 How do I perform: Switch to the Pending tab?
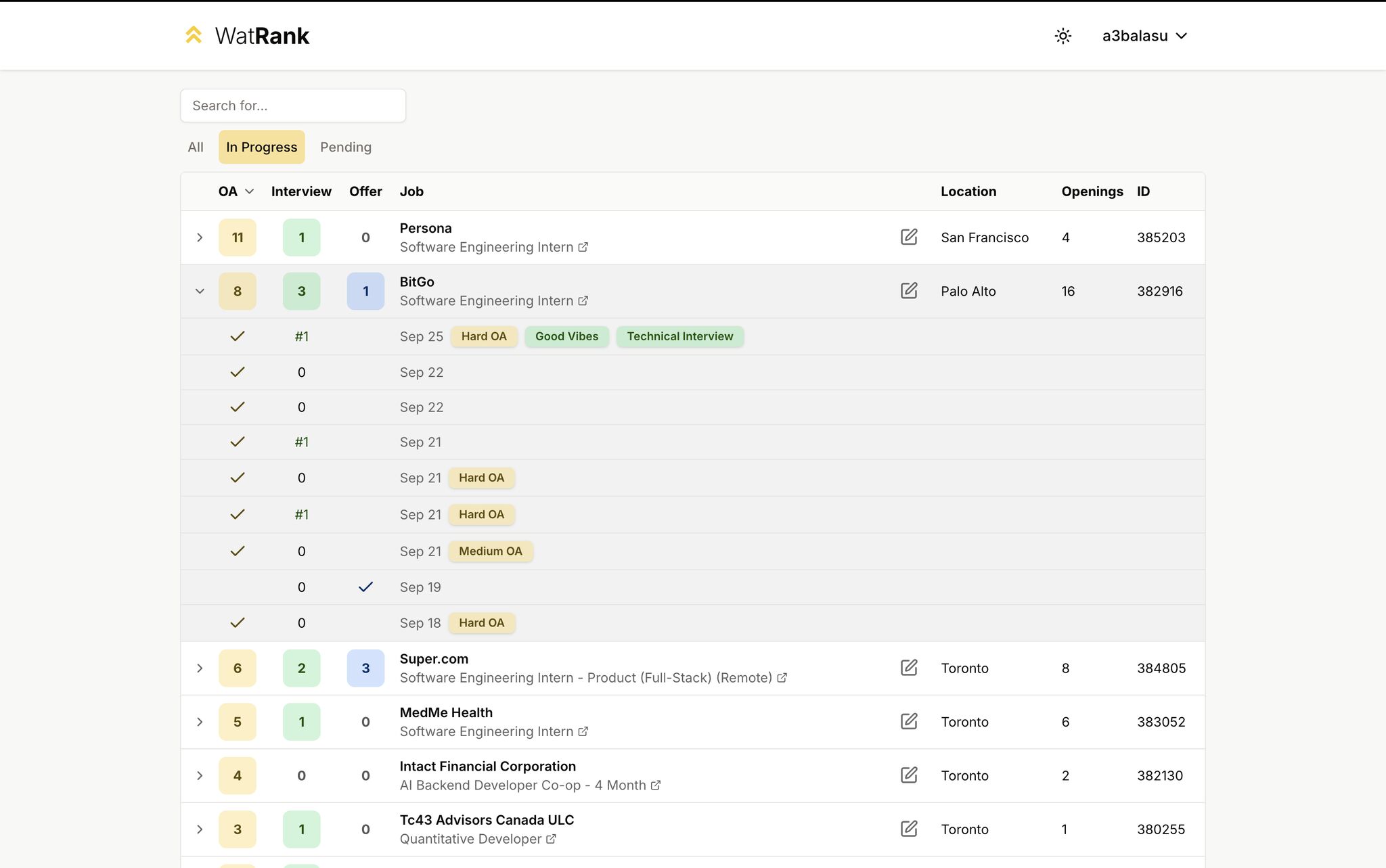click(345, 147)
